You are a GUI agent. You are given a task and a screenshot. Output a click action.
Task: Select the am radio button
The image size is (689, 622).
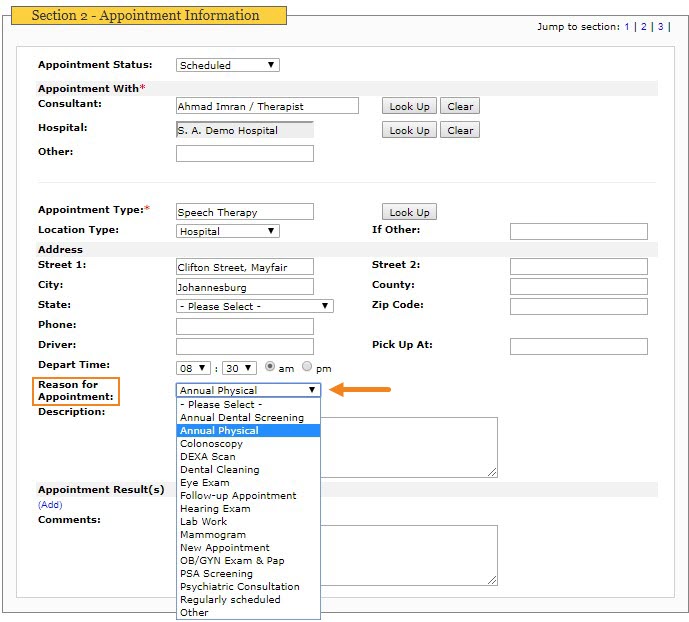(270, 366)
